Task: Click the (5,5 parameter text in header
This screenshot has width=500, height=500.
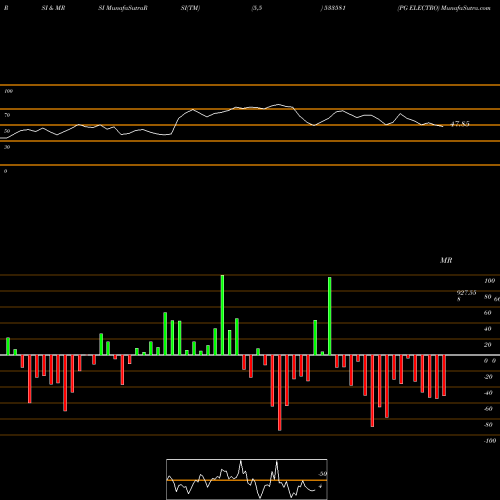Action: pos(257,8)
